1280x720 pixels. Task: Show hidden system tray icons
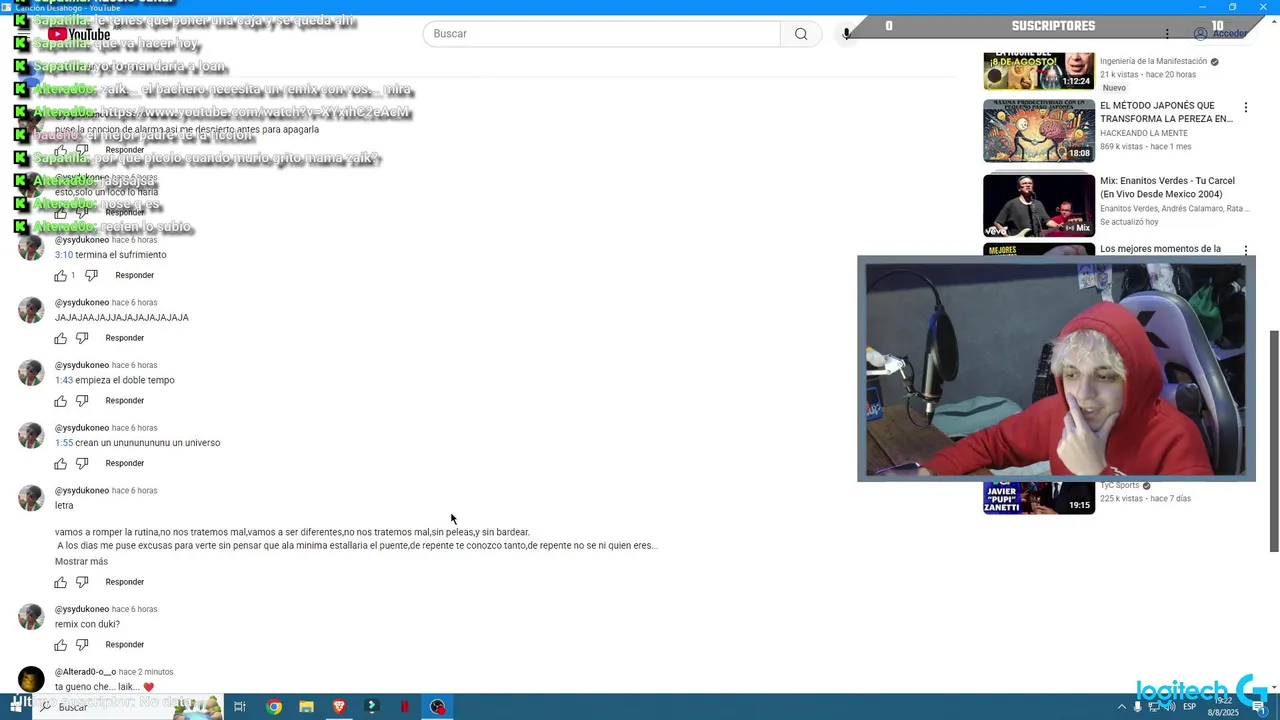click(x=1121, y=707)
